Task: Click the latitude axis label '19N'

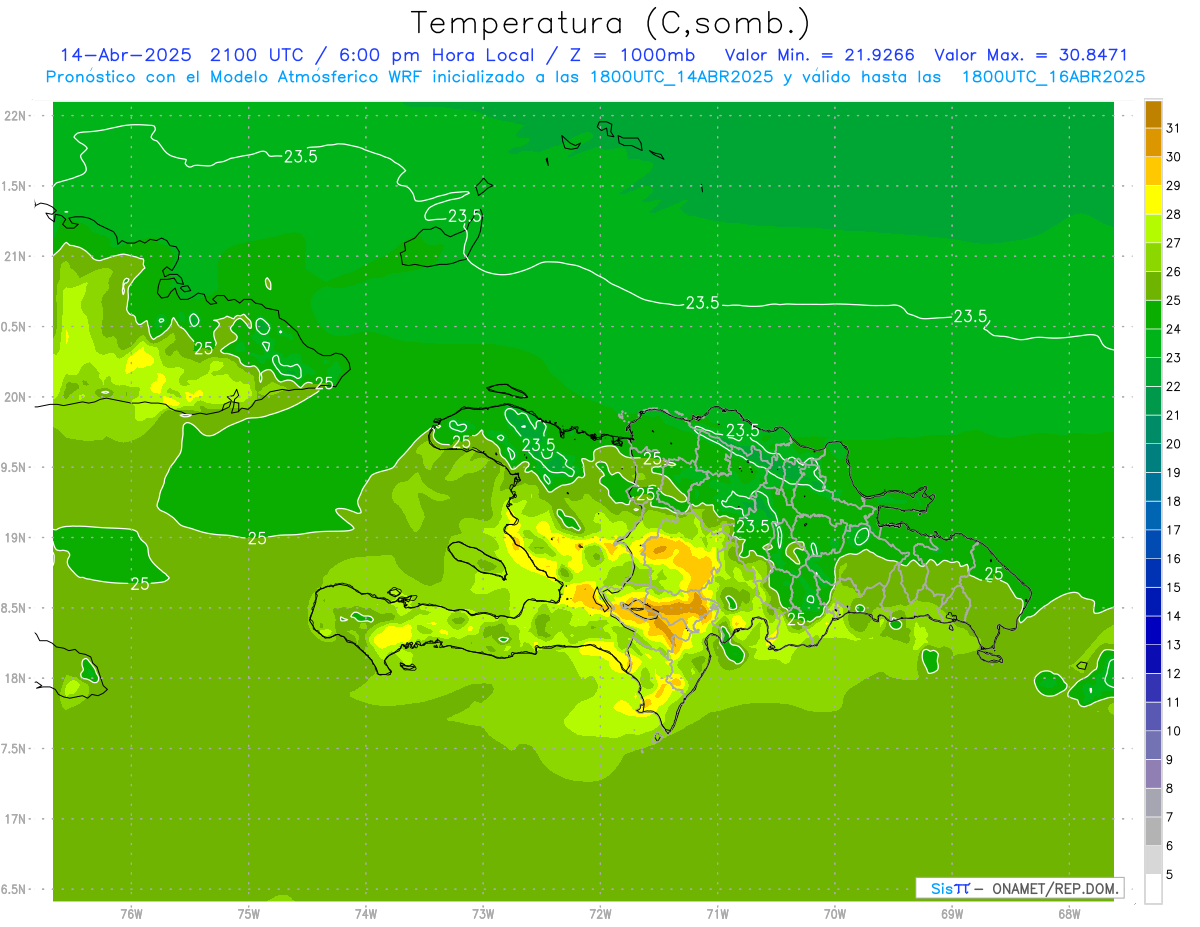Action: (16, 538)
